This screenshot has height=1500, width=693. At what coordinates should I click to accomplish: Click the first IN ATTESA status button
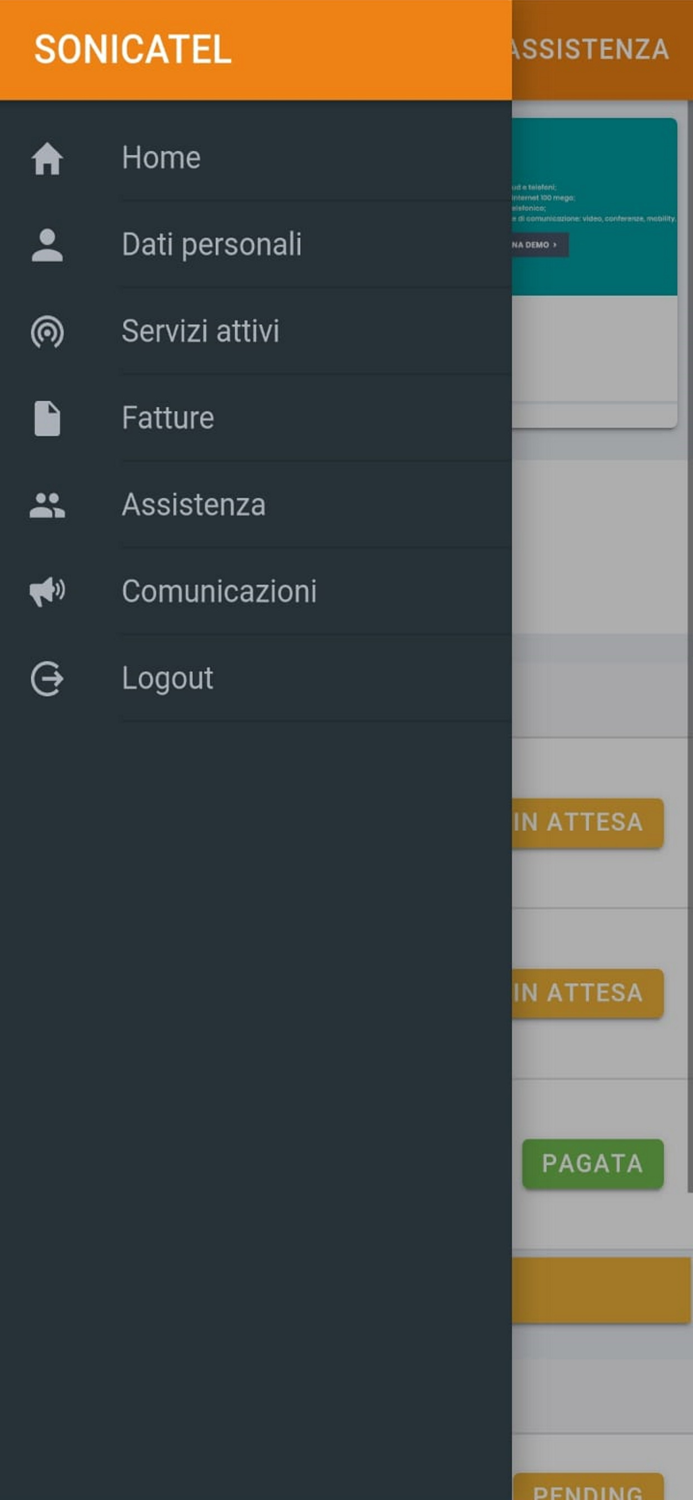coord(588,823)
